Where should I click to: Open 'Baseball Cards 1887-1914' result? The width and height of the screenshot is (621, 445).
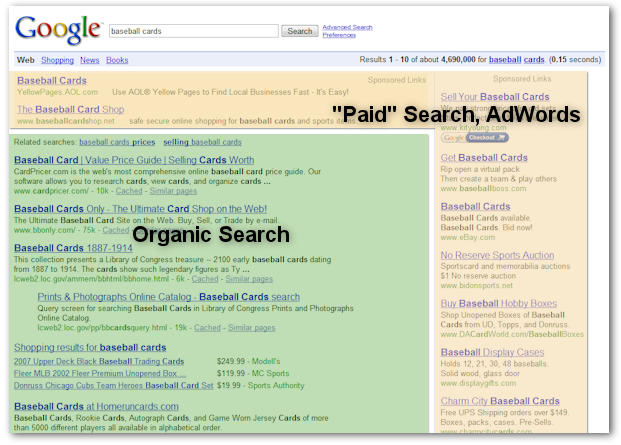click(73, 248)
